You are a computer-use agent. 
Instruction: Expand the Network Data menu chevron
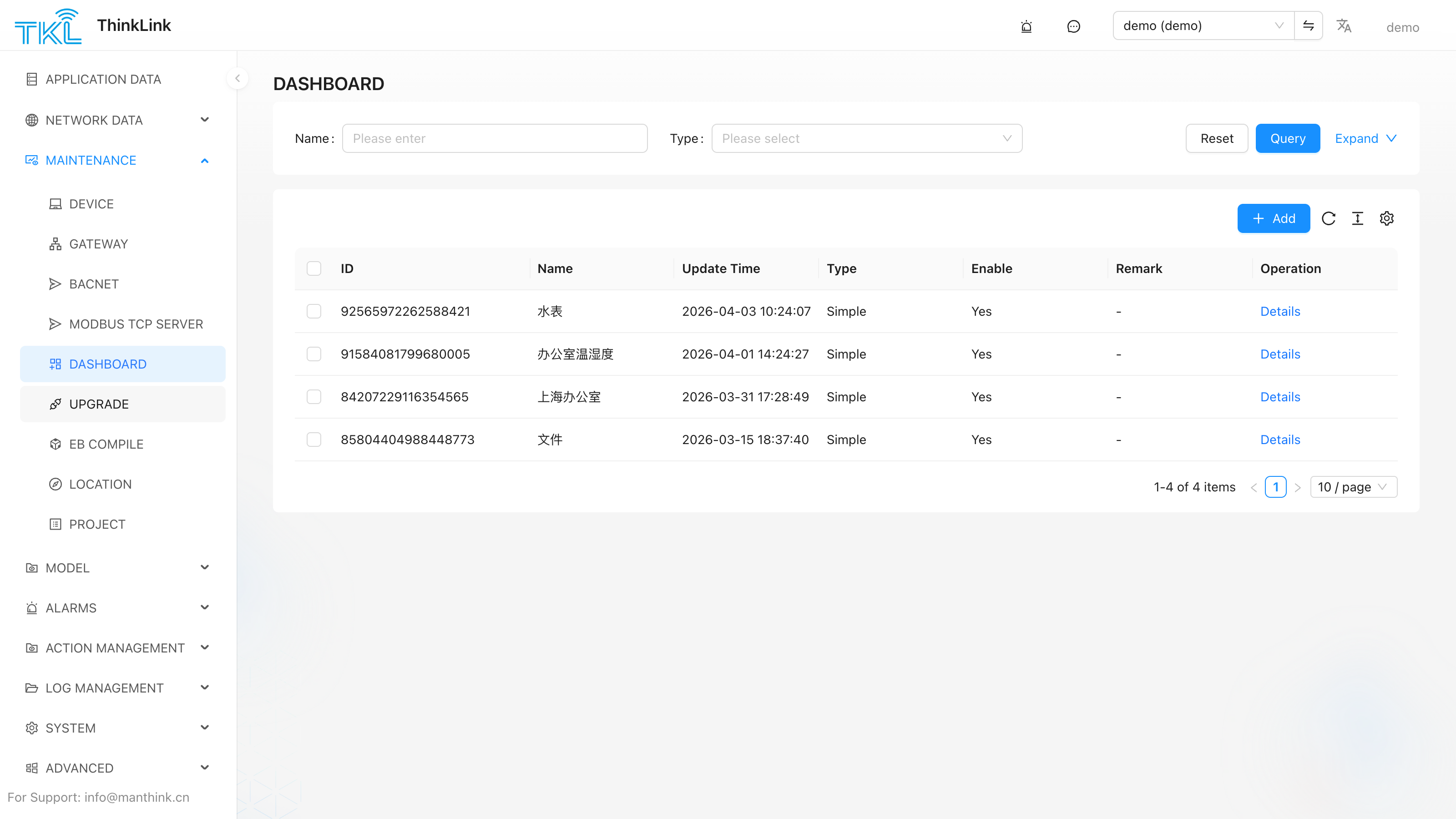[205, 120]
